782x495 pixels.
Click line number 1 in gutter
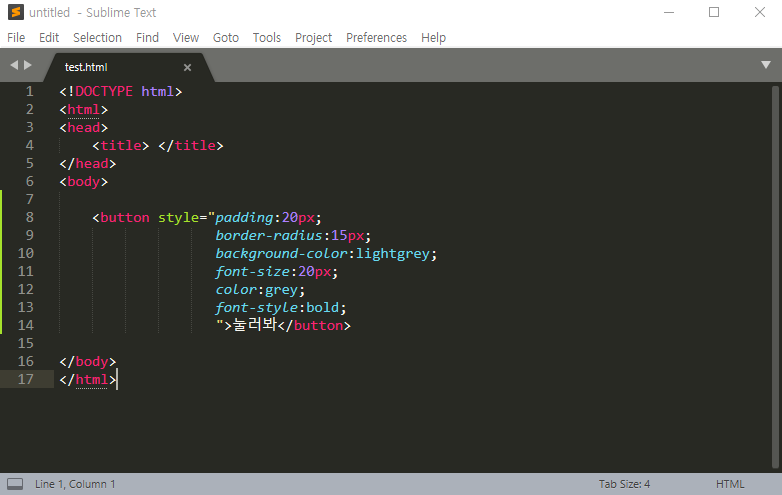tap(29, 91)
